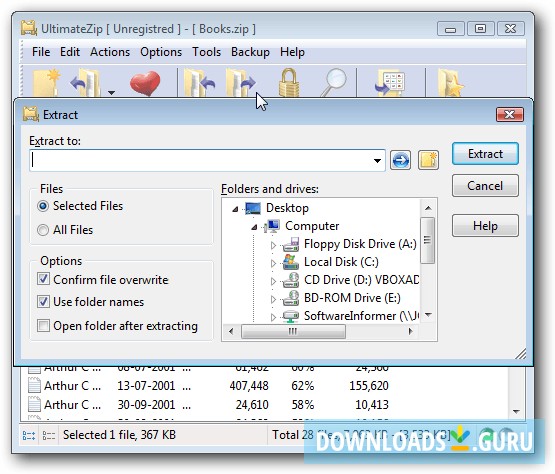Click the add files to archive icon
The width and height of the screenshot is (555, 474).
tap(199, 83)
